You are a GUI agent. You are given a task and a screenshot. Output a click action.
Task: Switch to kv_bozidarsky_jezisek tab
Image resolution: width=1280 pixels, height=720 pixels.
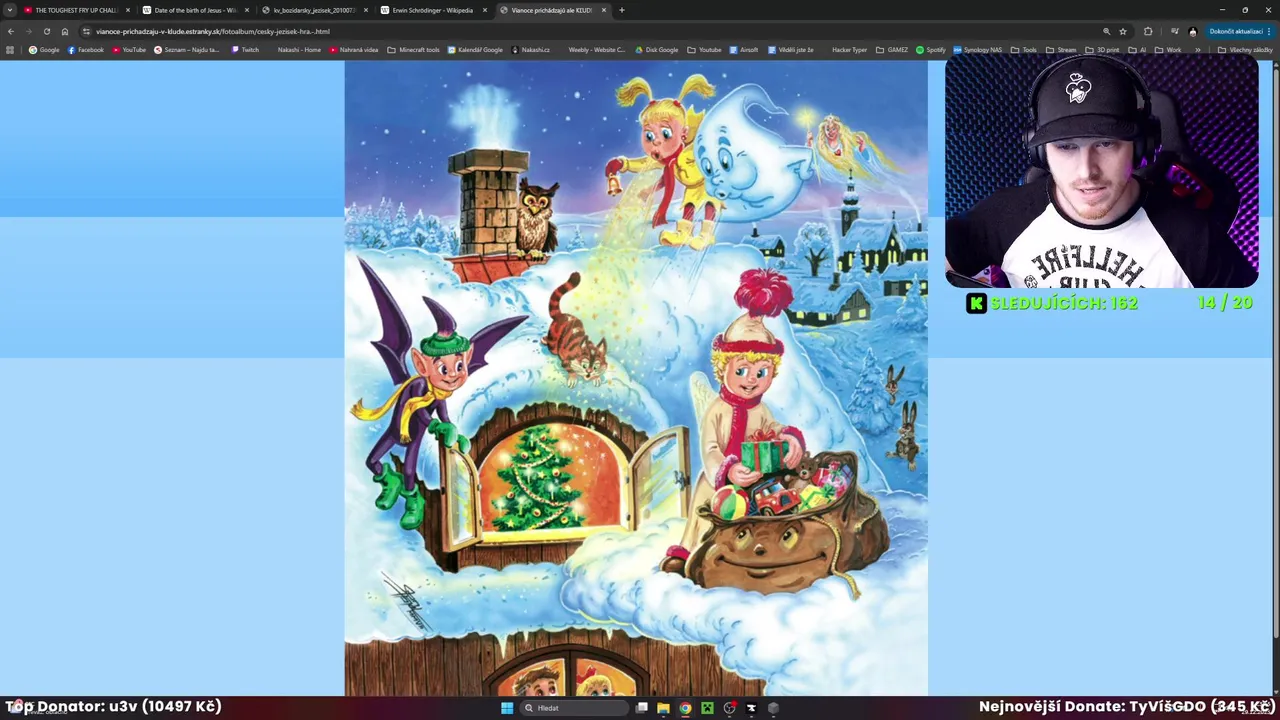click(x=314, y=10)
